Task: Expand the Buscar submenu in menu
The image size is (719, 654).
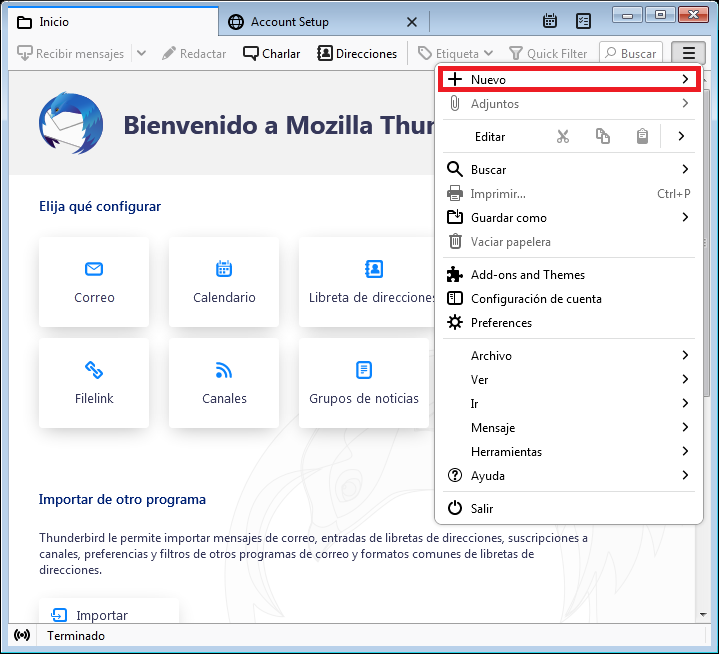Action: click(x=569, y=169)
